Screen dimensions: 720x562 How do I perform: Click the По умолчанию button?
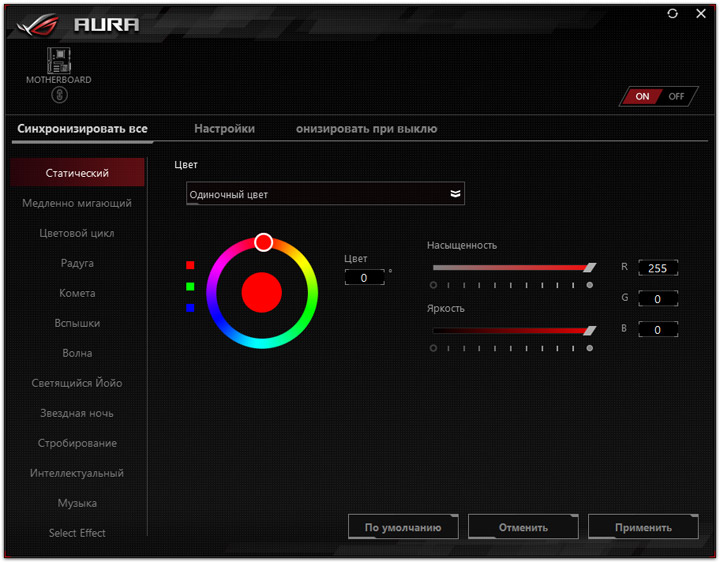[x=403, y=527]
